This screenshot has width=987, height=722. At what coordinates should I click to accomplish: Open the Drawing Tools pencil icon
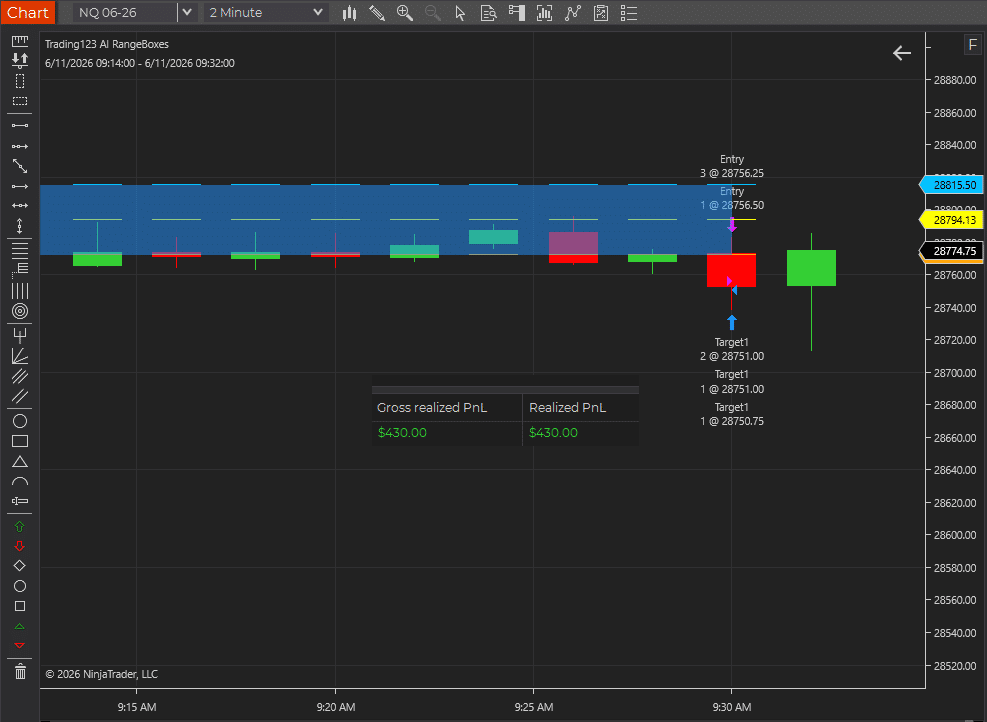(377, 13)
